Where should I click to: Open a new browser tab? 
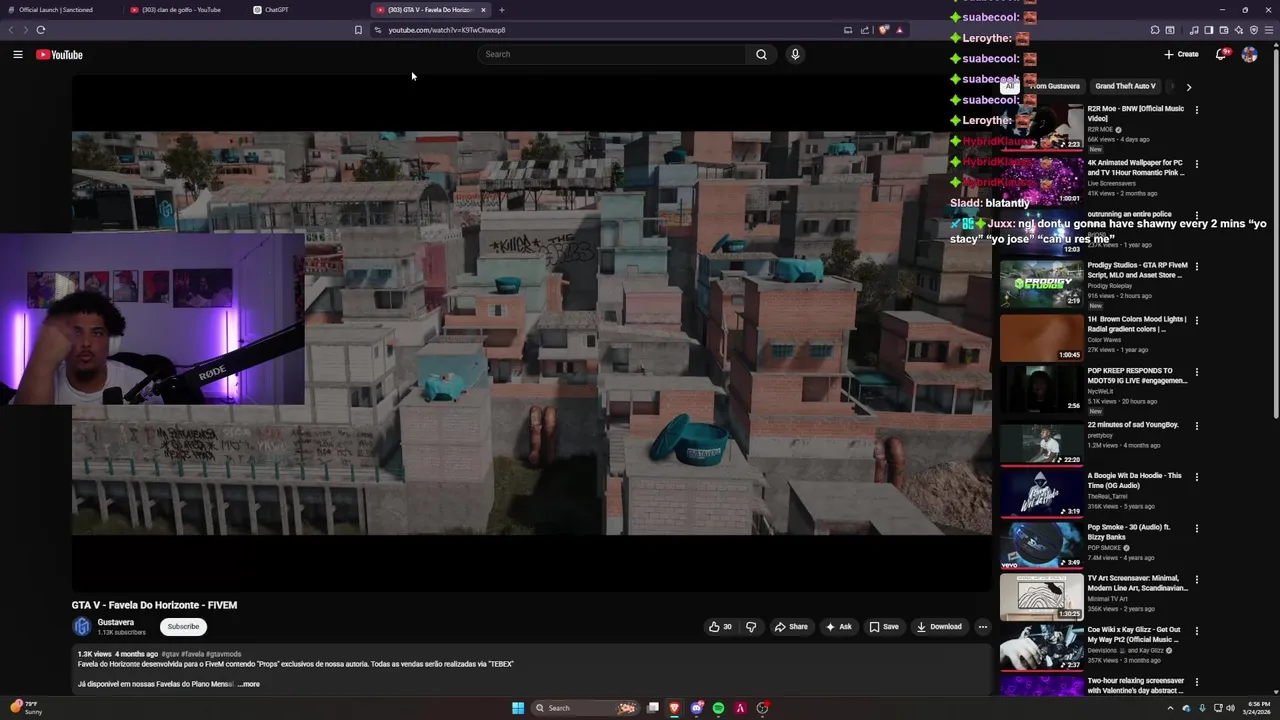tap(502, 10)
